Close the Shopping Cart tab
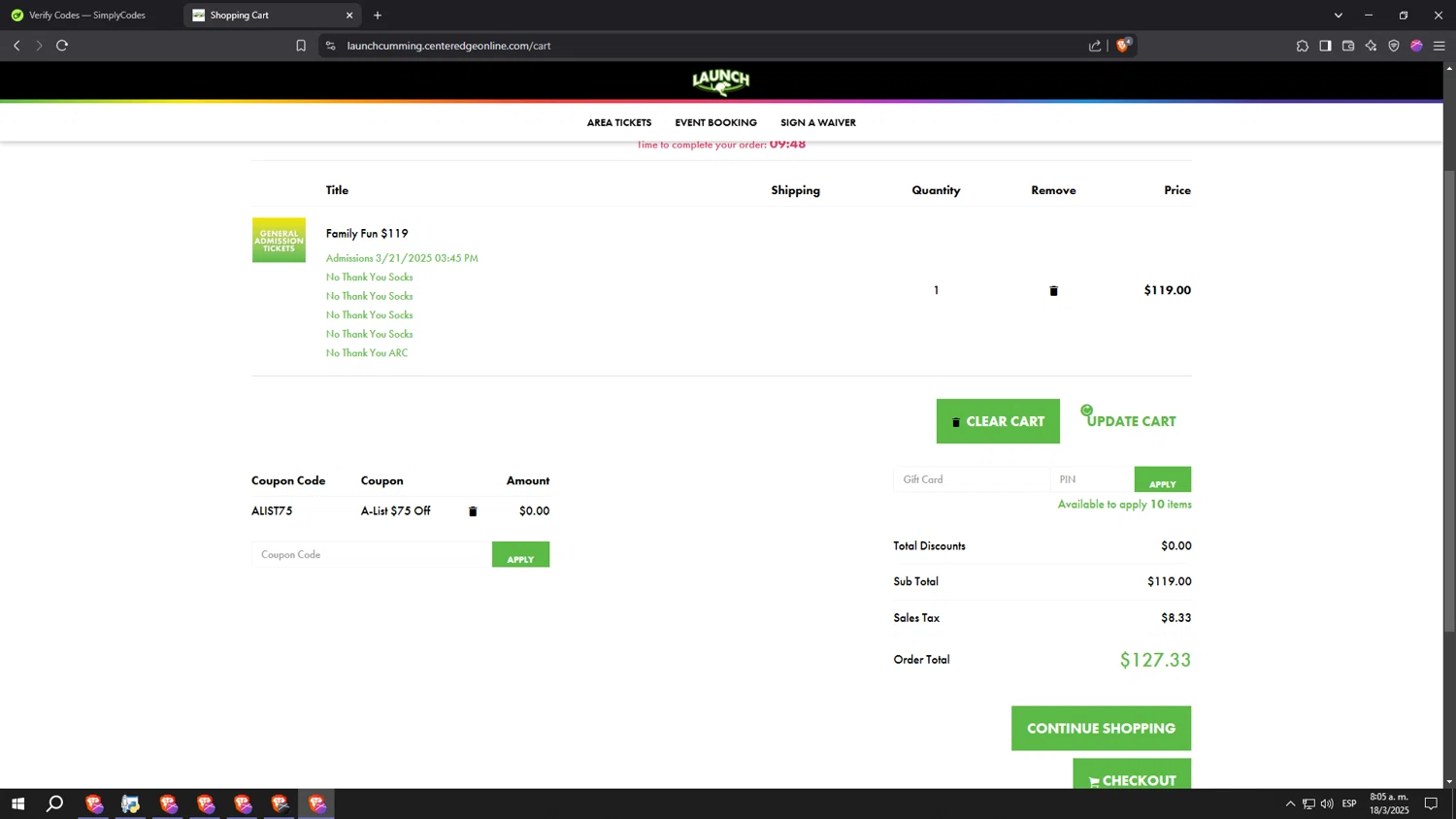The image size is (1456, 819). coord(349,16)
